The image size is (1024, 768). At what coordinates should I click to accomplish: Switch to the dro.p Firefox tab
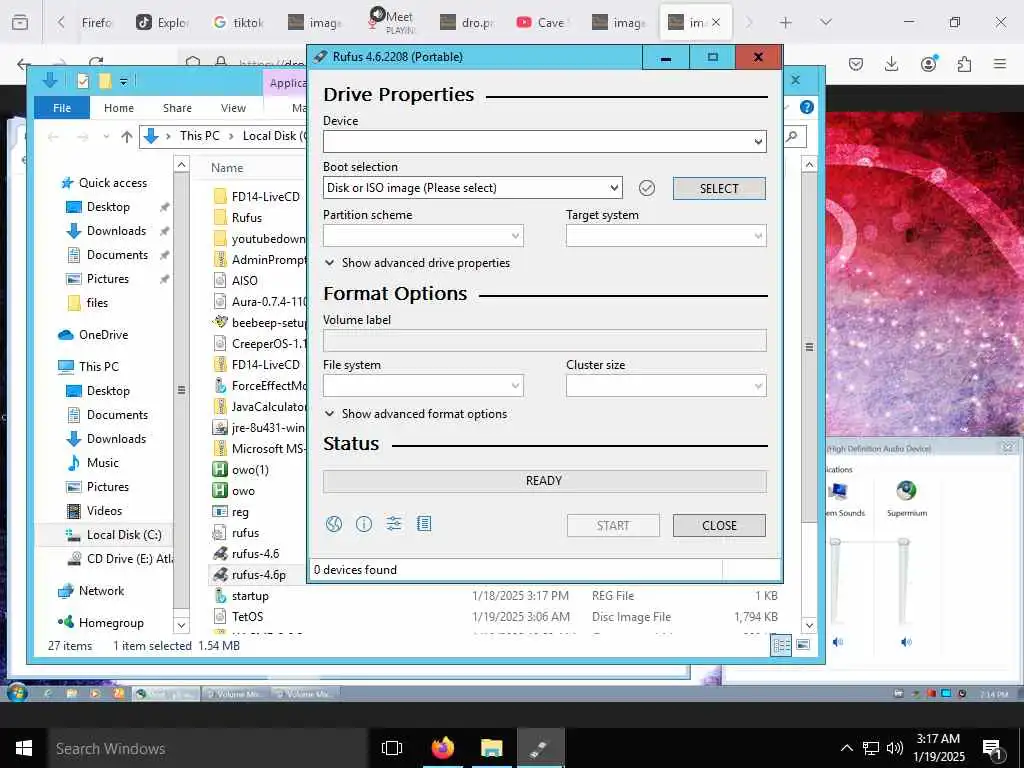click(468, 23)
